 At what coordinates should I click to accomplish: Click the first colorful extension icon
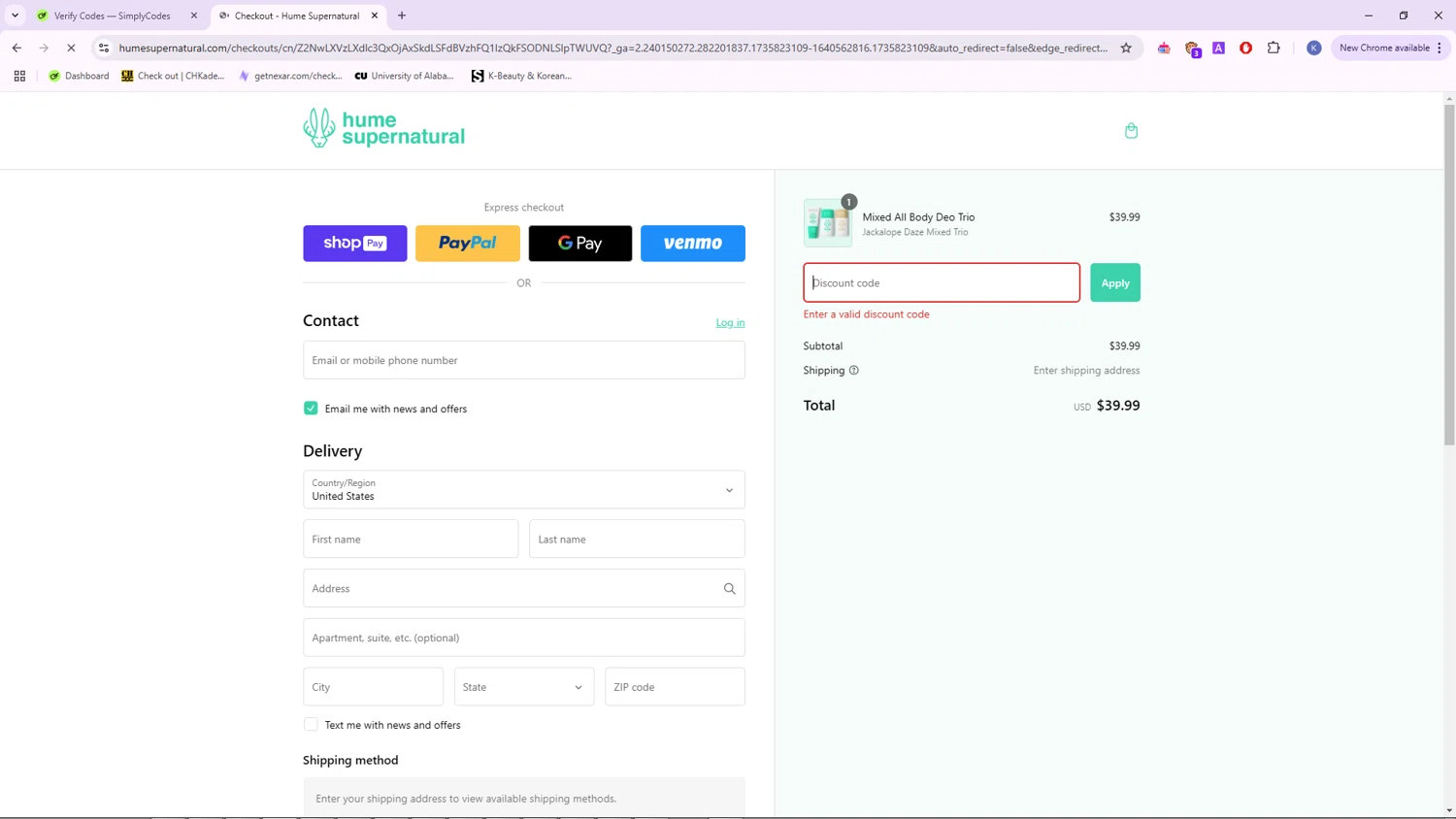click(x=1164, y=48)
